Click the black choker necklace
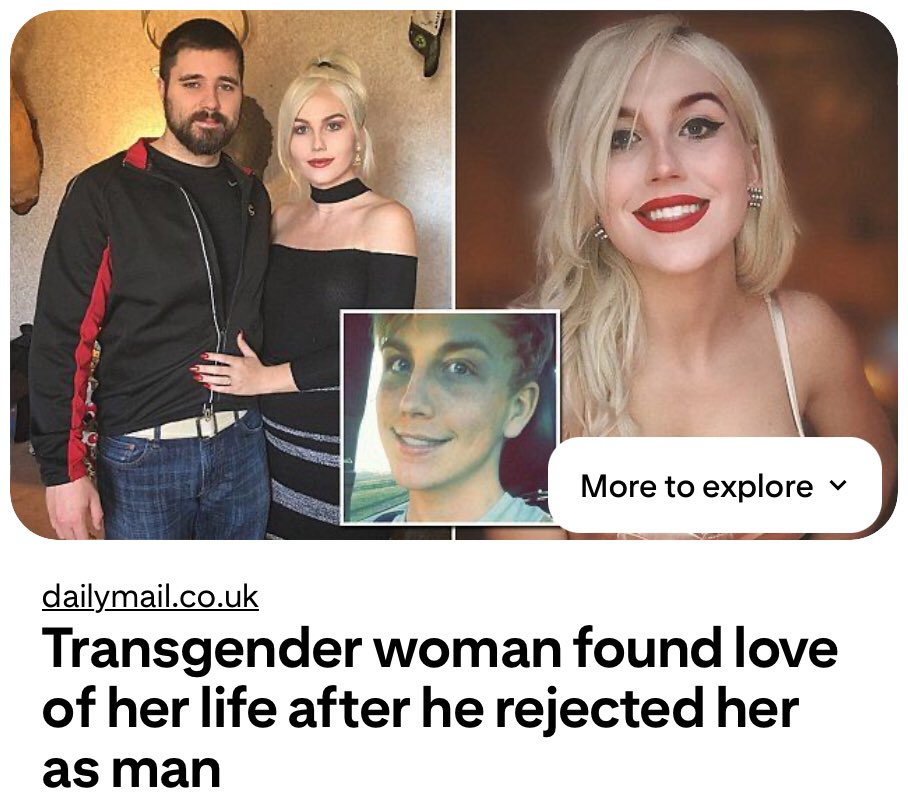This screenshot has height=810, width=908. point(339,190)
